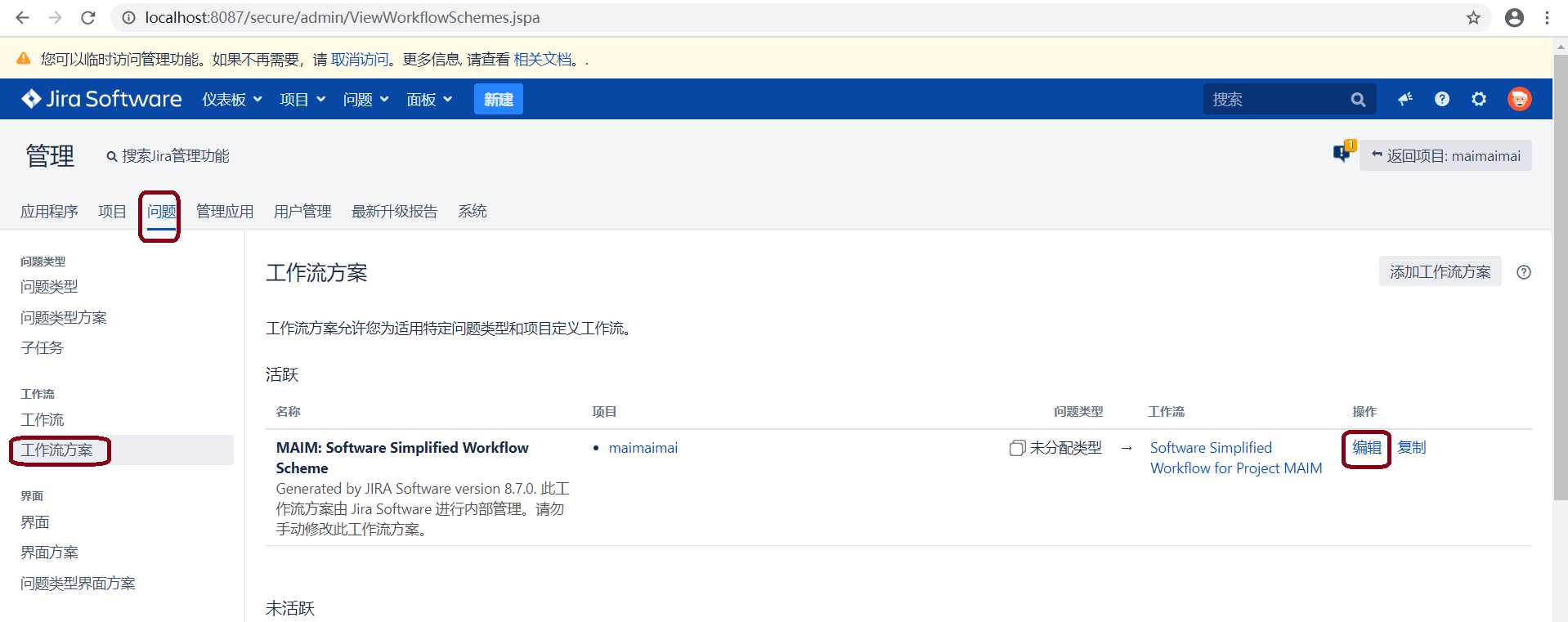Viewport: 1568px width, 622px height.
Task: Click 编辑 for the MAIM workflow scheme
Action: [x=1367, y=447]
